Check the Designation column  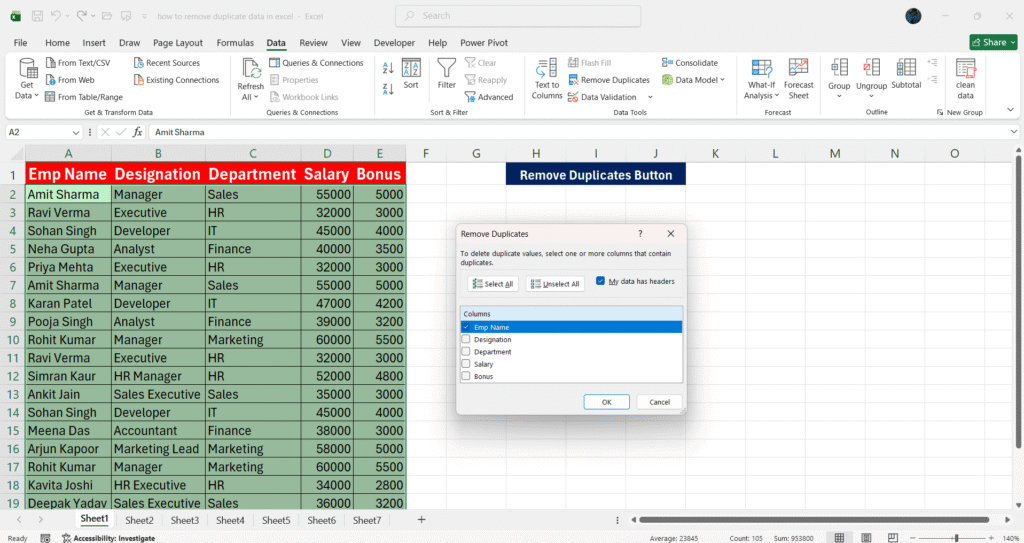click(466, 339)
